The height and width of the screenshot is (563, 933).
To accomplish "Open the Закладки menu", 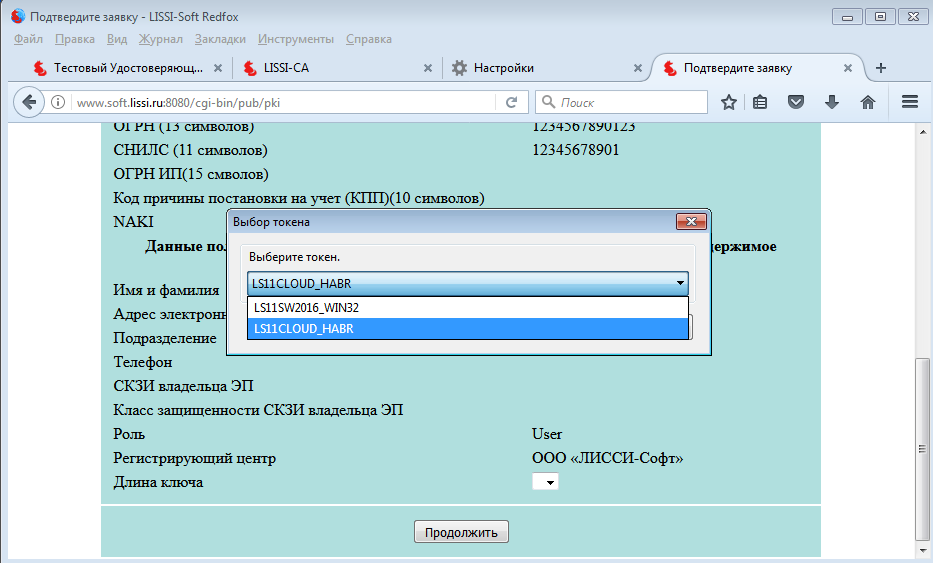I will 220,39.
